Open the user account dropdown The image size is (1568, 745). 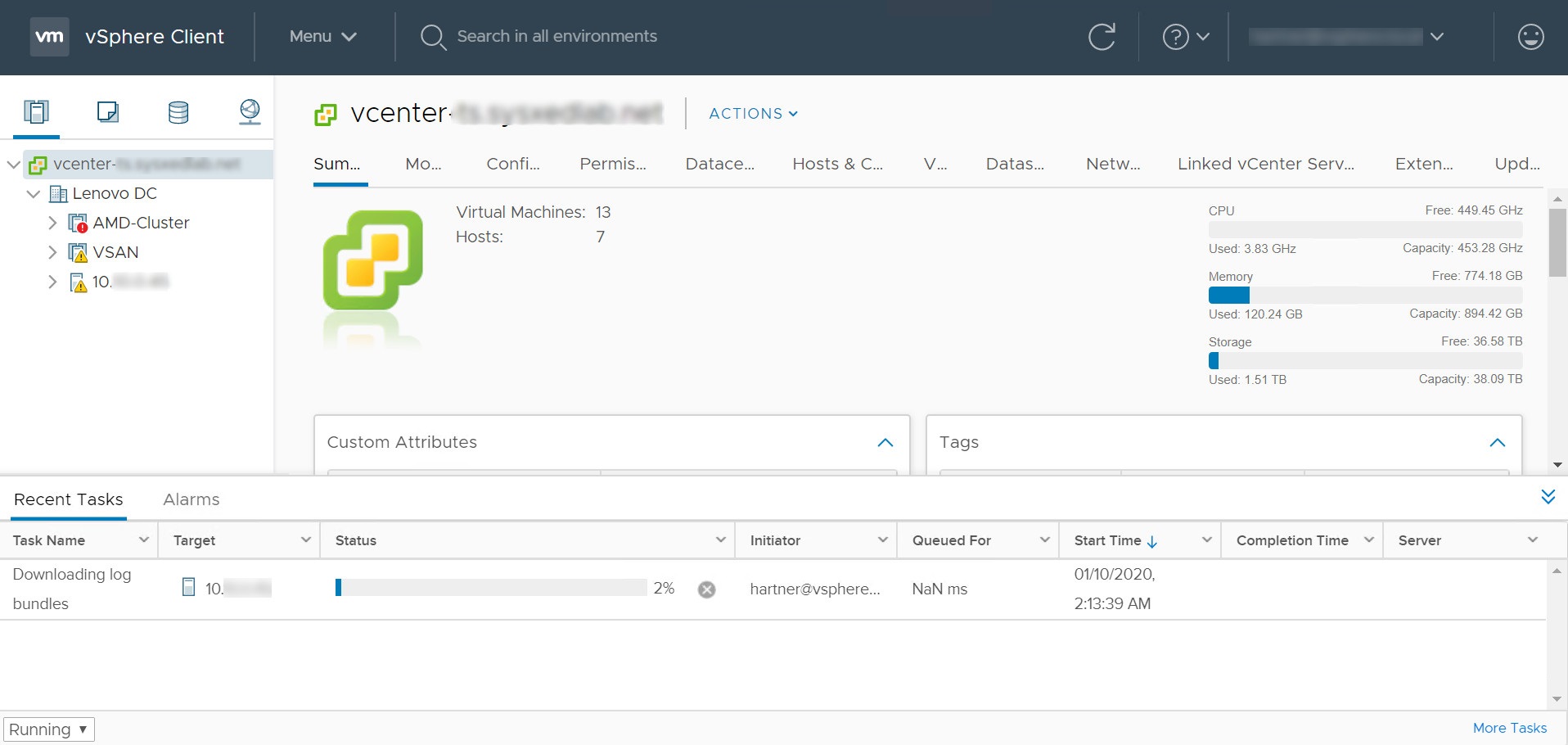(x=1345, y=37)
